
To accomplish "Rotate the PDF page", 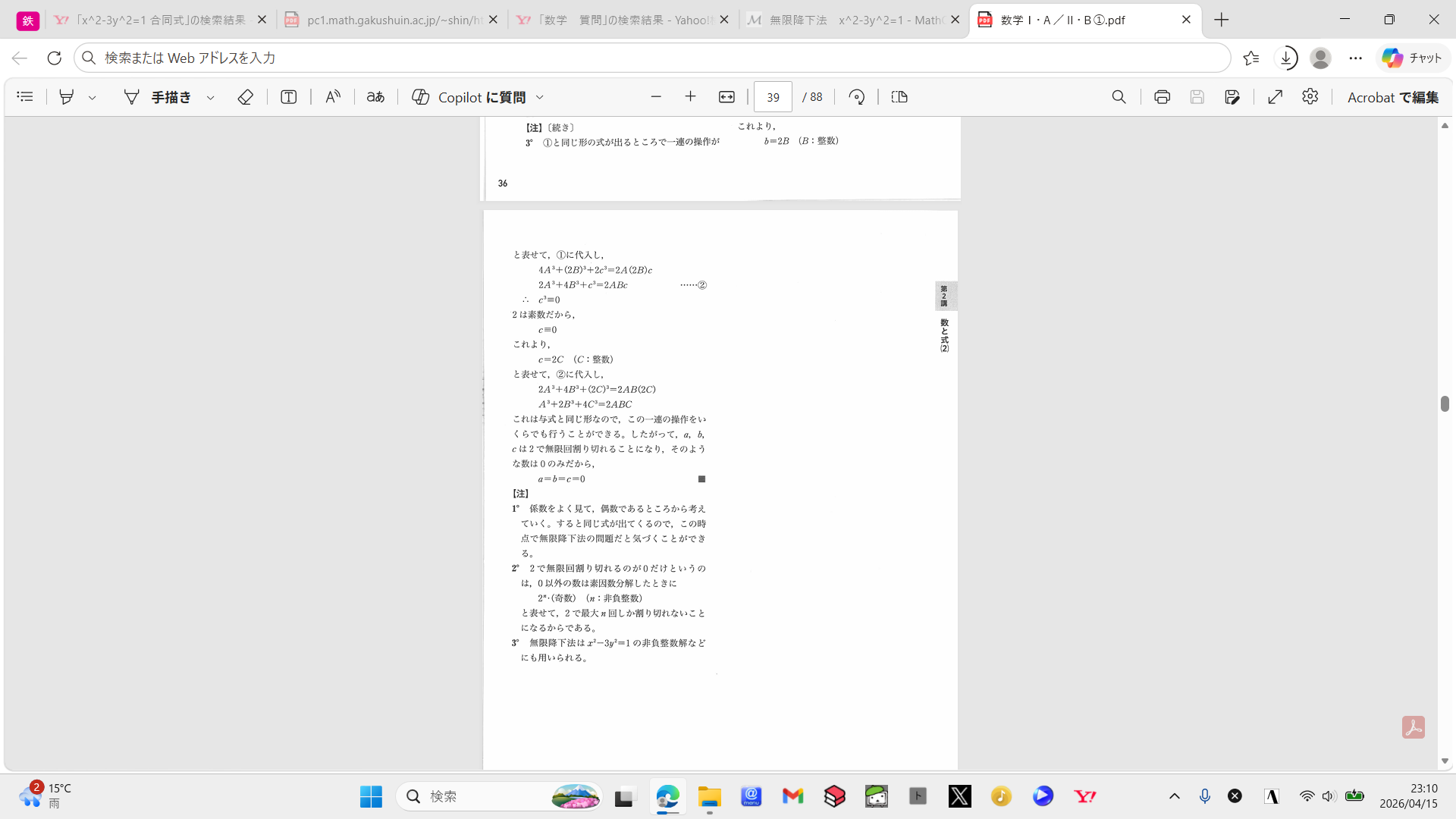I will point(856,96).
